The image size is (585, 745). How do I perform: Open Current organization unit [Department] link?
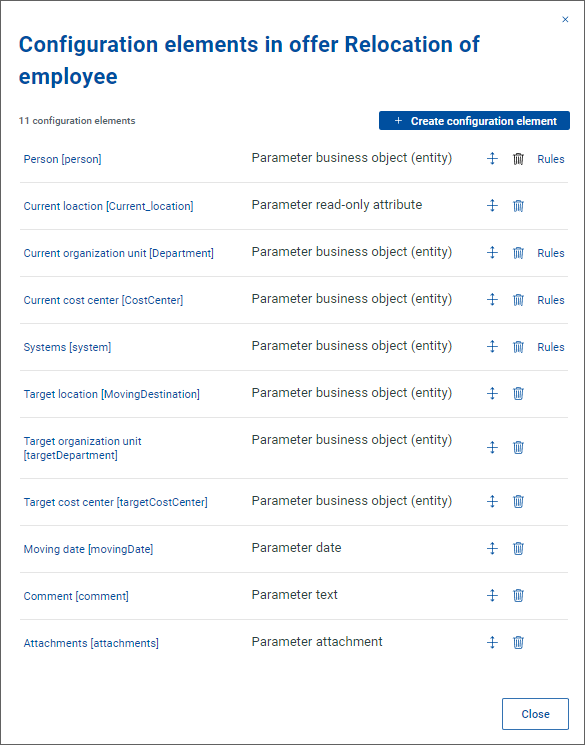[118, 253]
